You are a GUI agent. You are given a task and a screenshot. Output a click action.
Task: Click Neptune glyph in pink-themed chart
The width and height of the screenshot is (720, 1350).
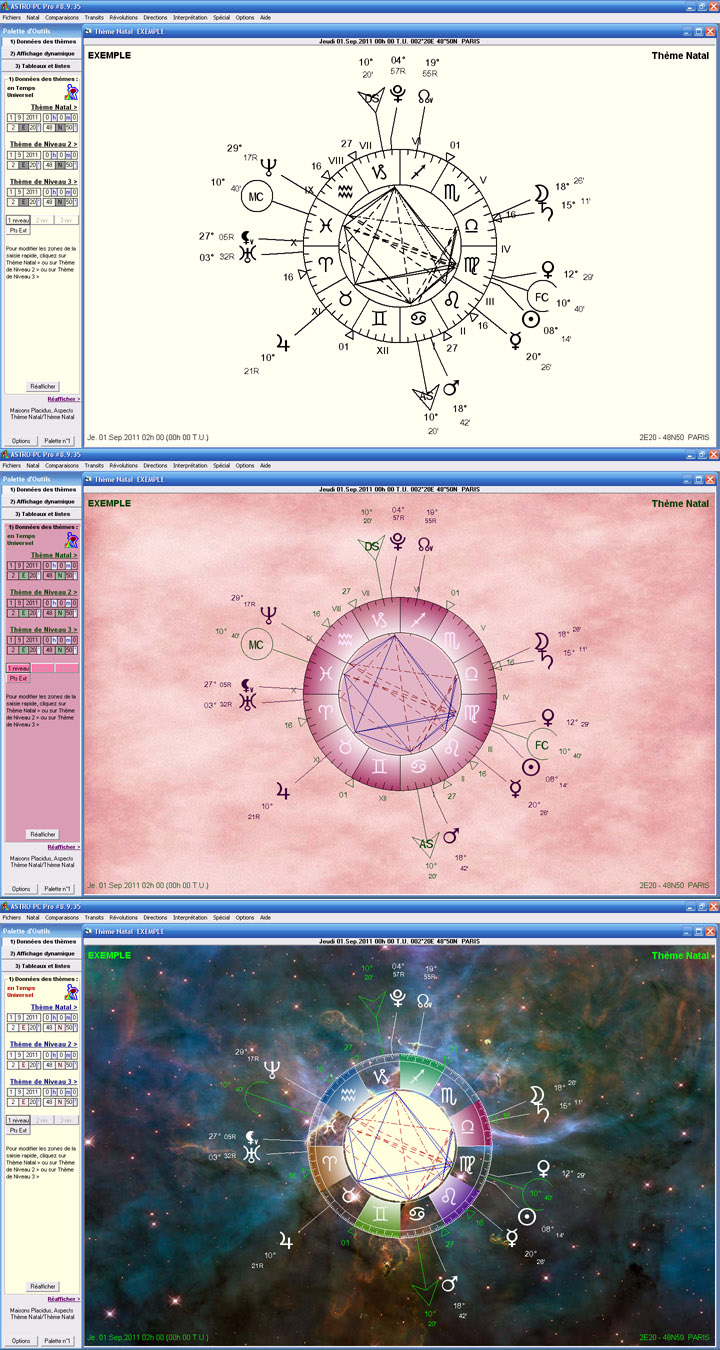pyautogui.click(x=270, y=617)
